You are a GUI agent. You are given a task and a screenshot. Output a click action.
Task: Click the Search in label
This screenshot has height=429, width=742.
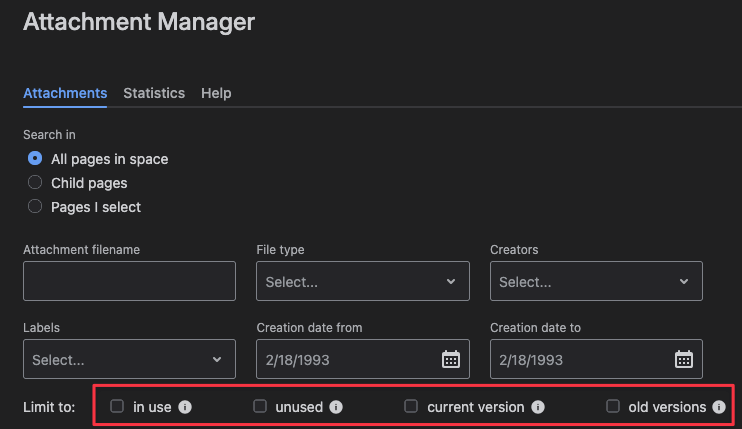coord(49,135)
